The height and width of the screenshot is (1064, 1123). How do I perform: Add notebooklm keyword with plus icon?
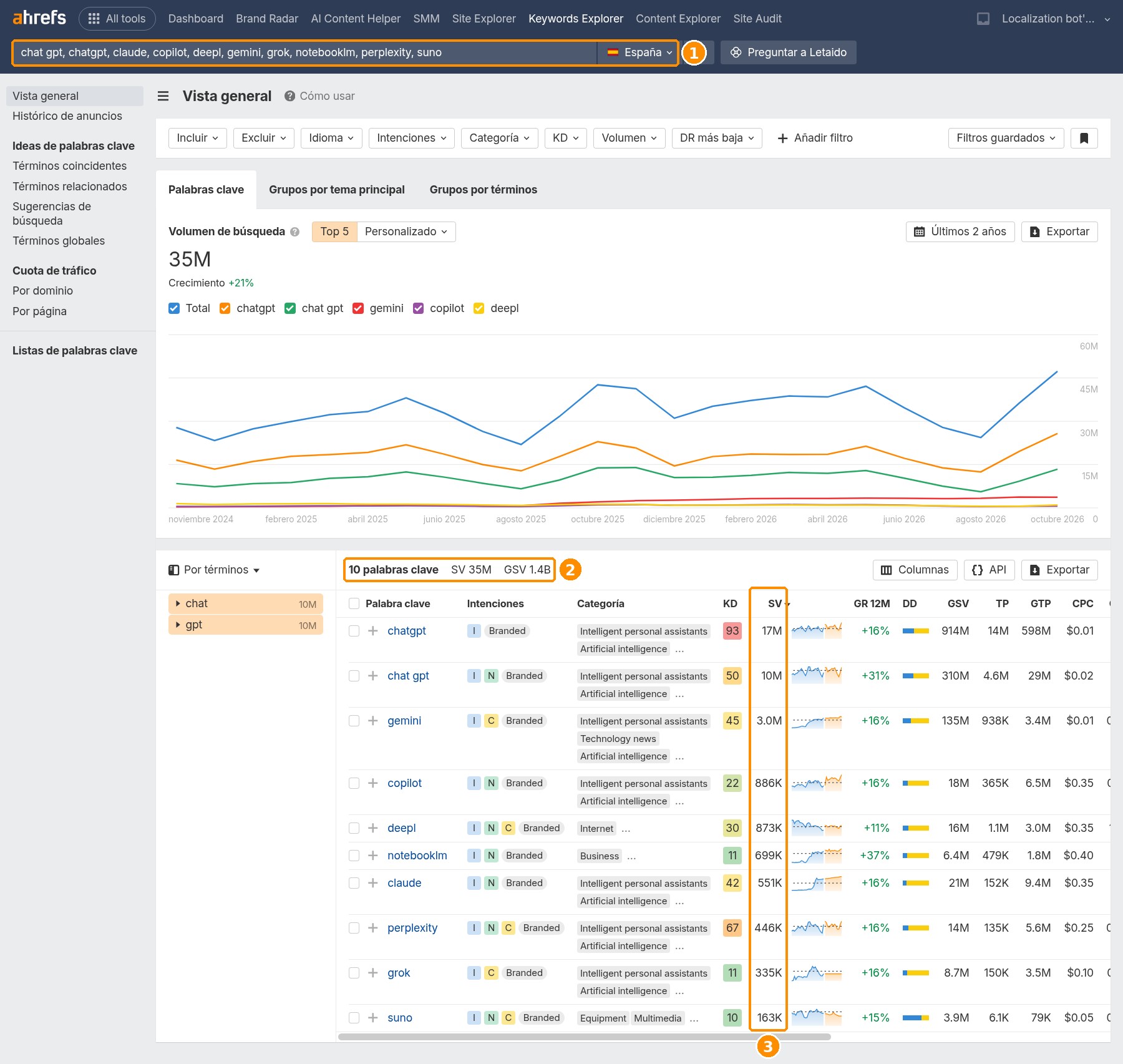[373, 856]
